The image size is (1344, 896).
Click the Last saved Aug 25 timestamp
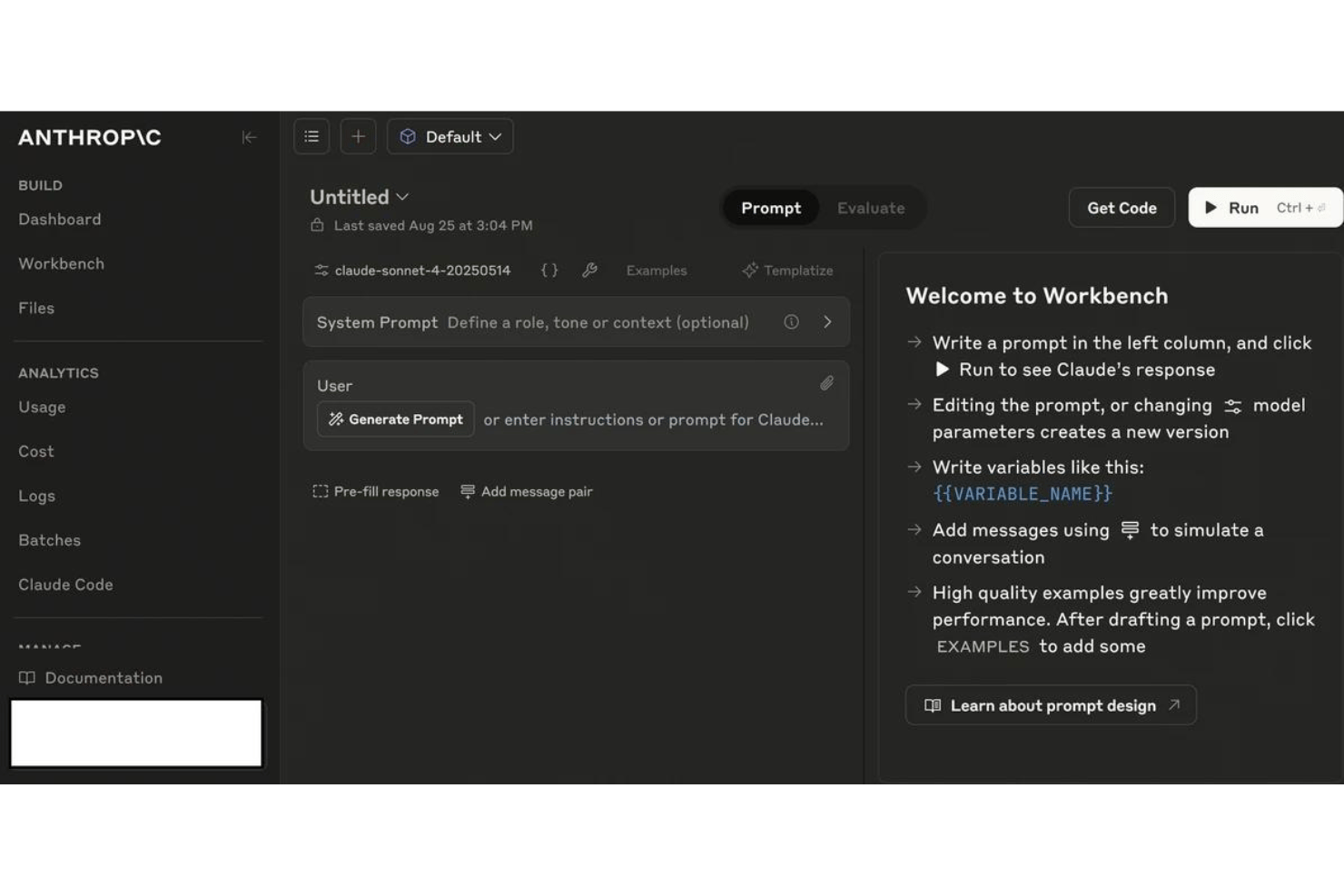[x=433, y=225]
